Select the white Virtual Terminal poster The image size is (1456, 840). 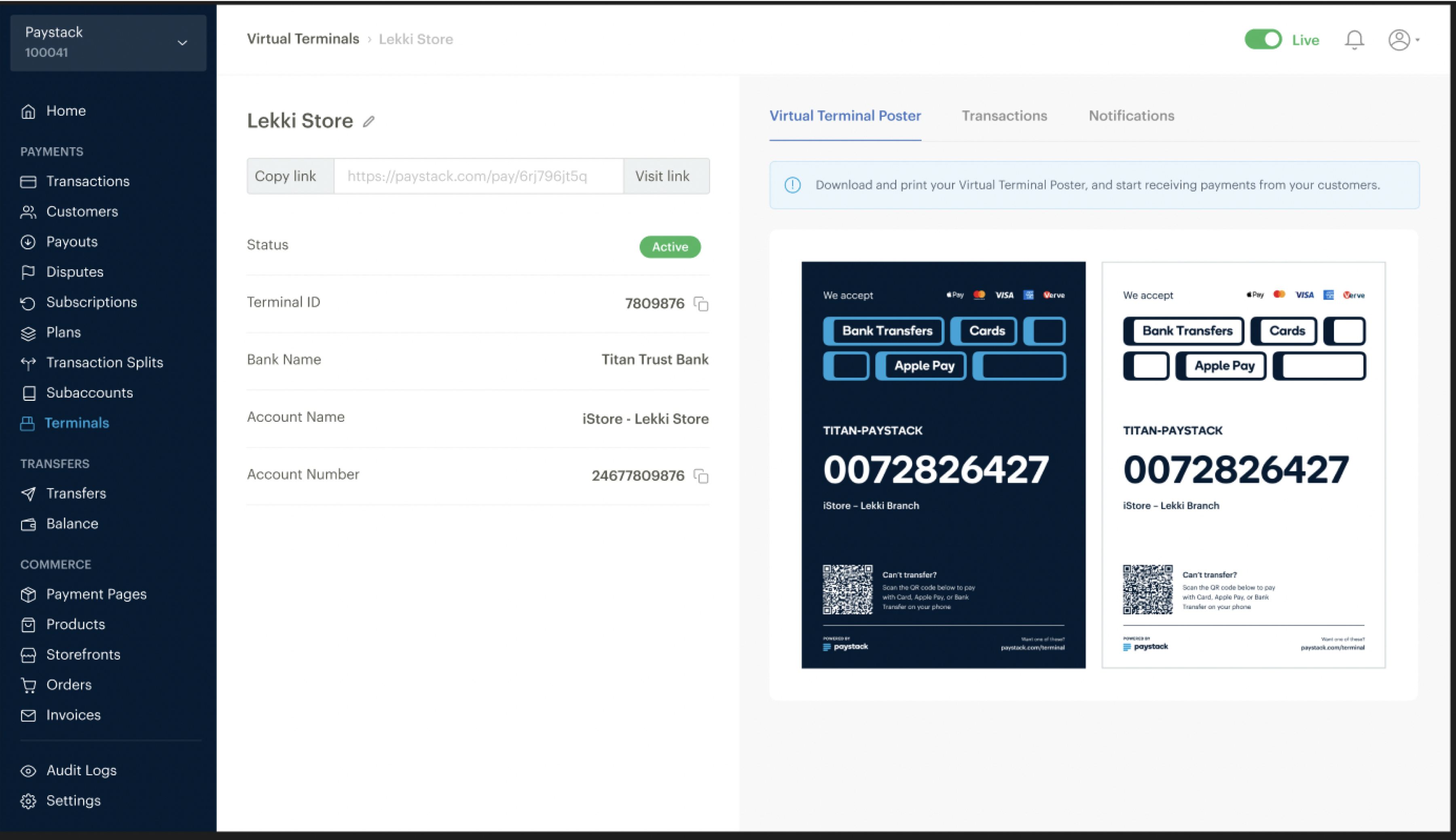pyautogui.click(x=1243, y=465)
